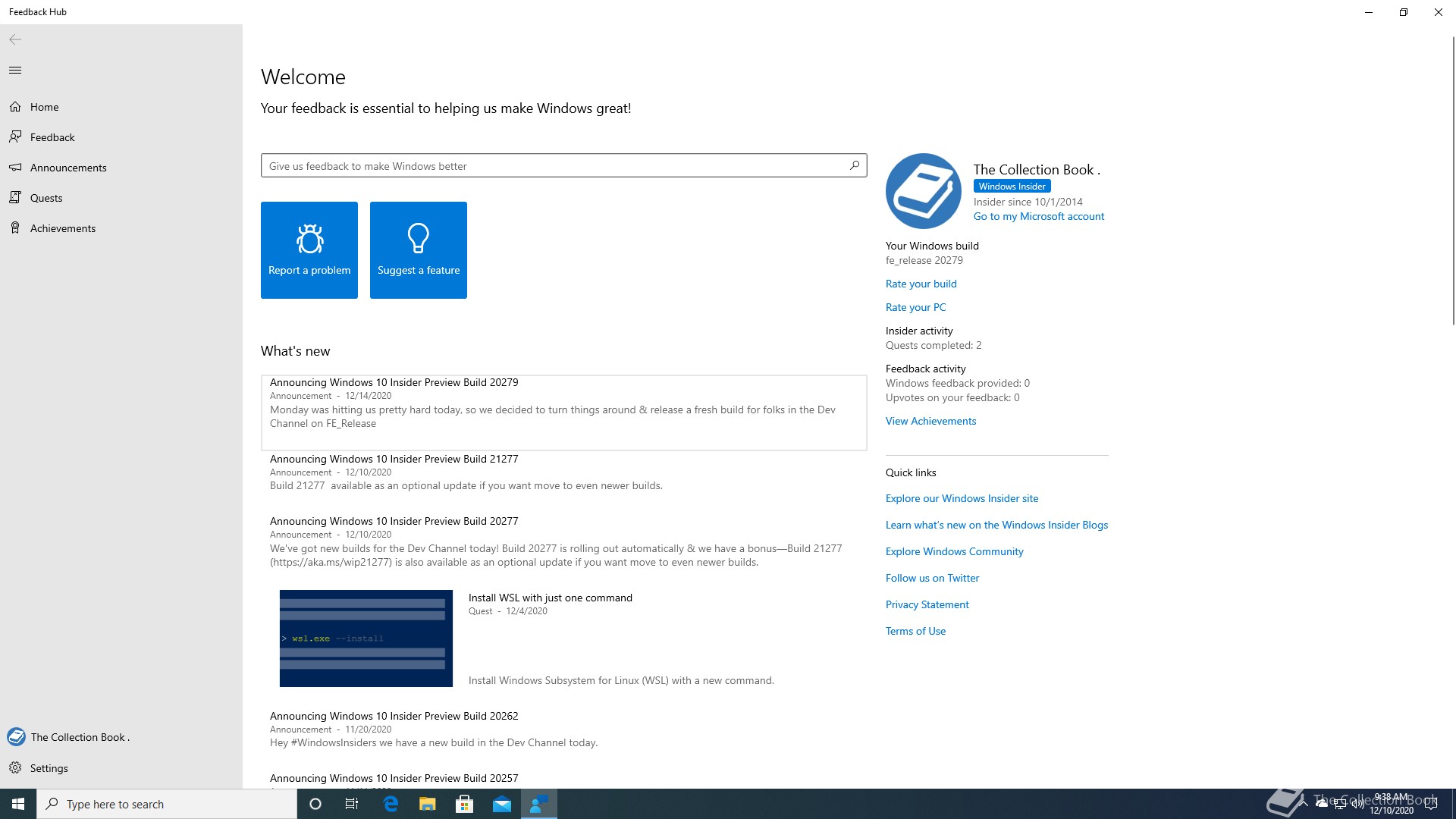Click the Suggest a feature tile
1456x819 pixels.
419,250
